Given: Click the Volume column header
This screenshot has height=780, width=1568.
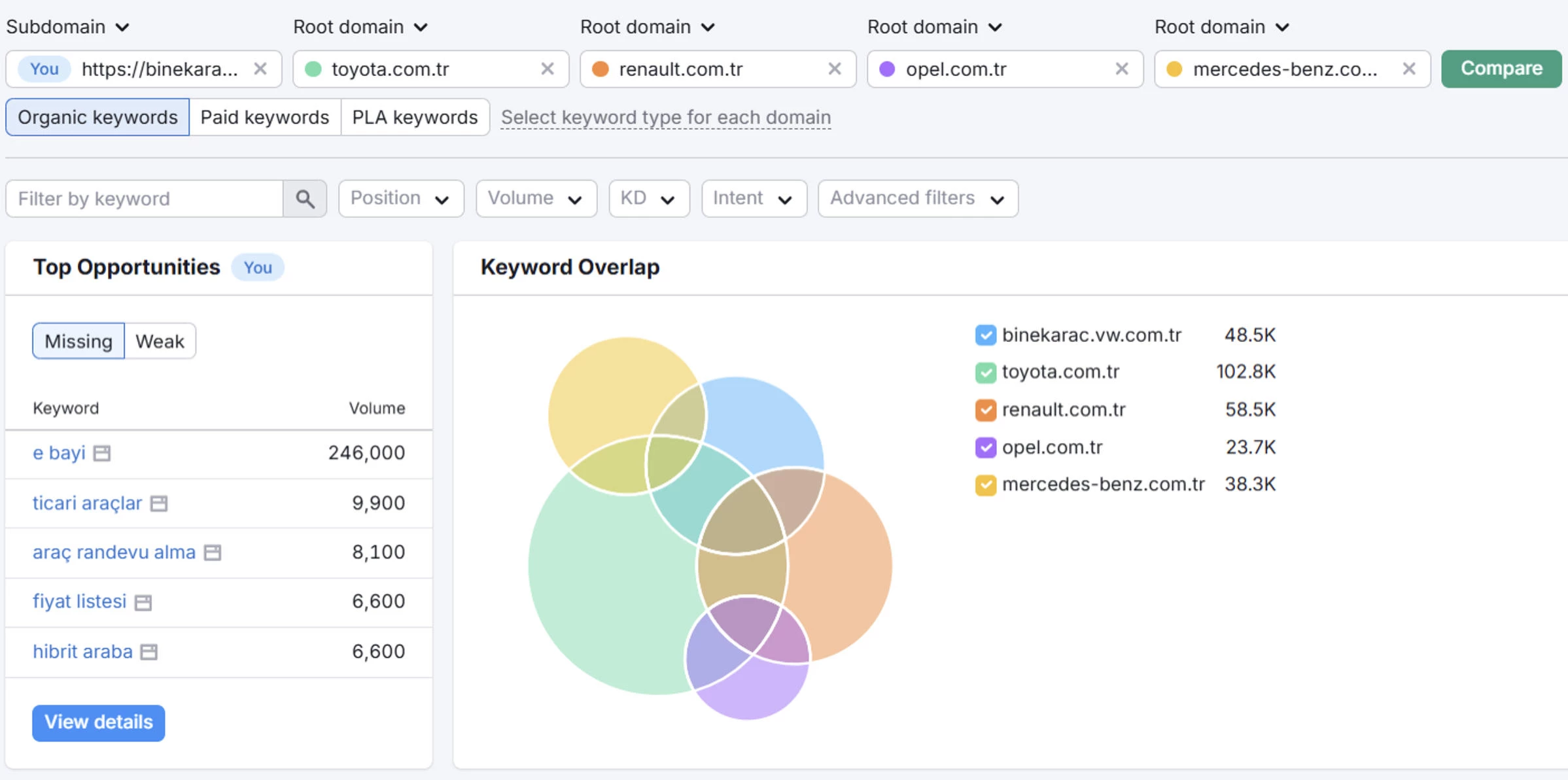Looking at the screenshot, I should pyautogui.click(x=377, y=408).
